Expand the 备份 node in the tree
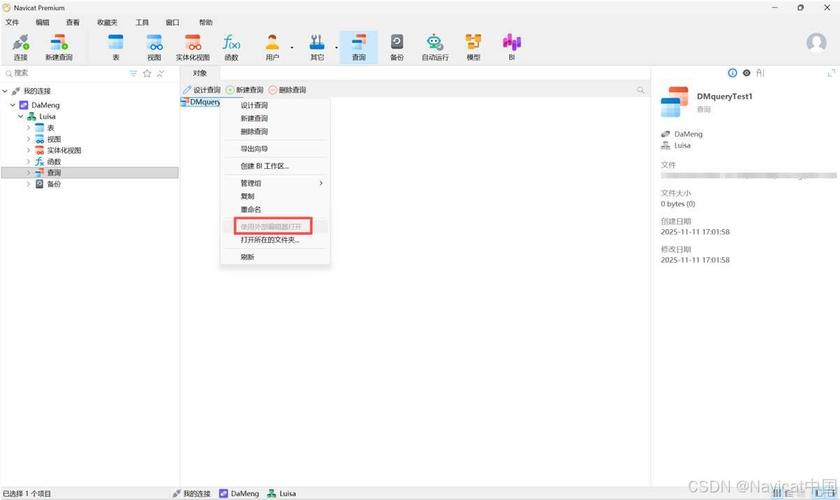The height and width of the screenshot is (500, 840). tap(28, 184)
